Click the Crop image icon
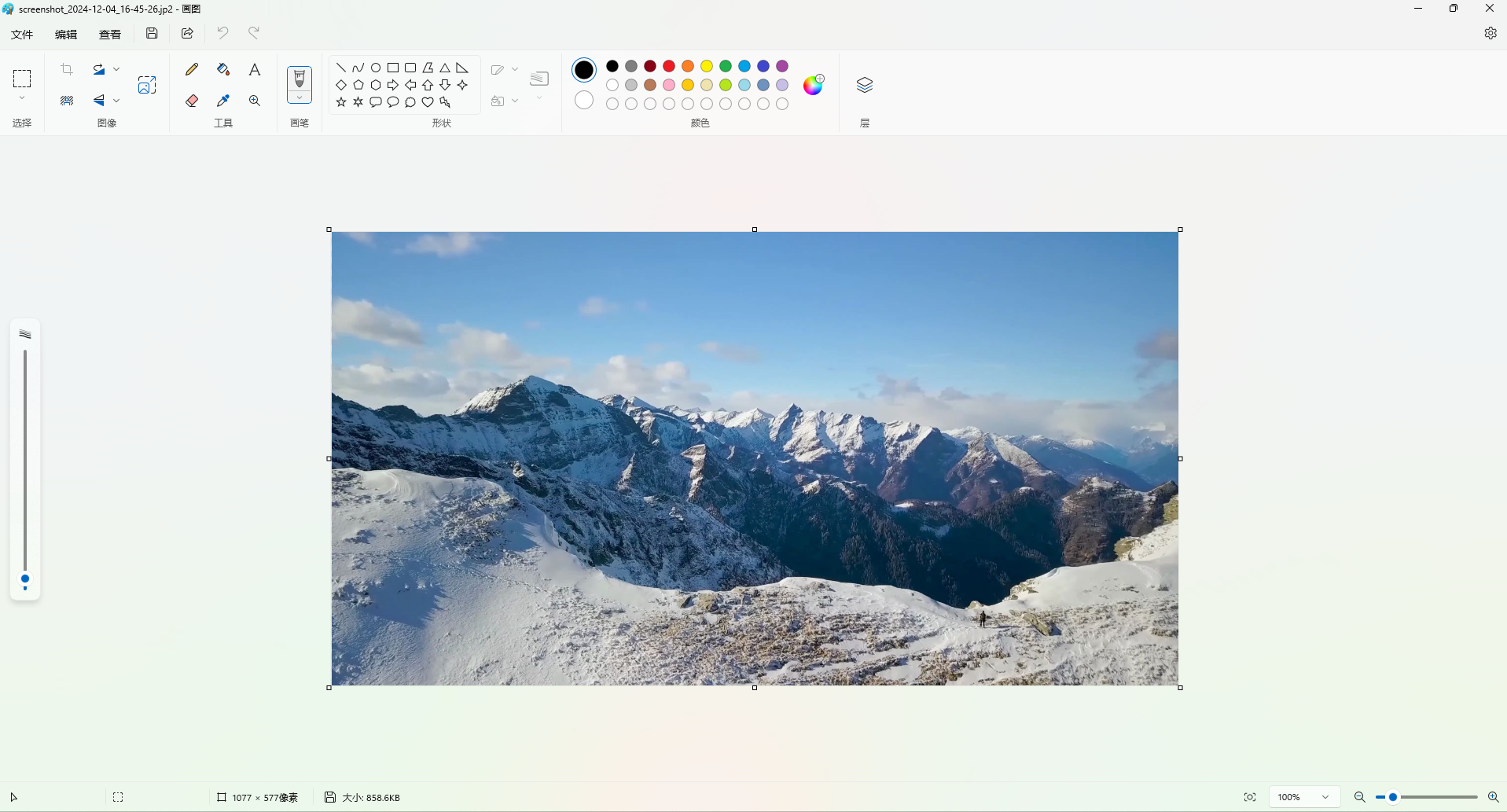Screen dimensions: 1507x812 (67, 69)
